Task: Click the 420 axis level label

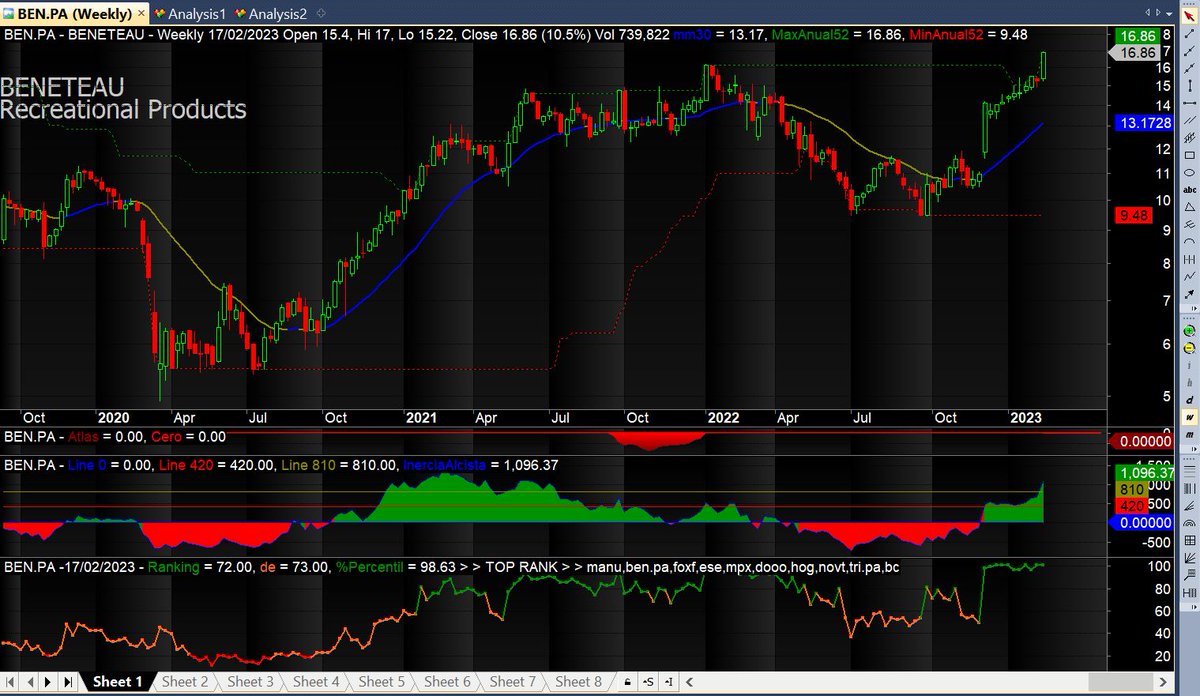Action: (1132, 506)
